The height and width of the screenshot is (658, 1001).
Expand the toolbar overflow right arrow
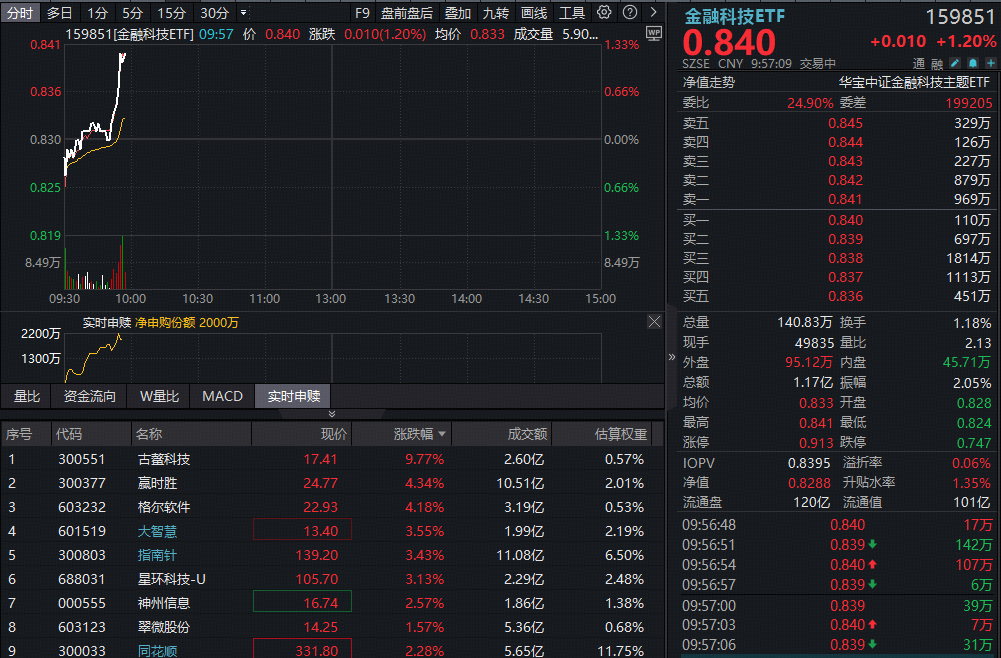click(x=653, y=13)
